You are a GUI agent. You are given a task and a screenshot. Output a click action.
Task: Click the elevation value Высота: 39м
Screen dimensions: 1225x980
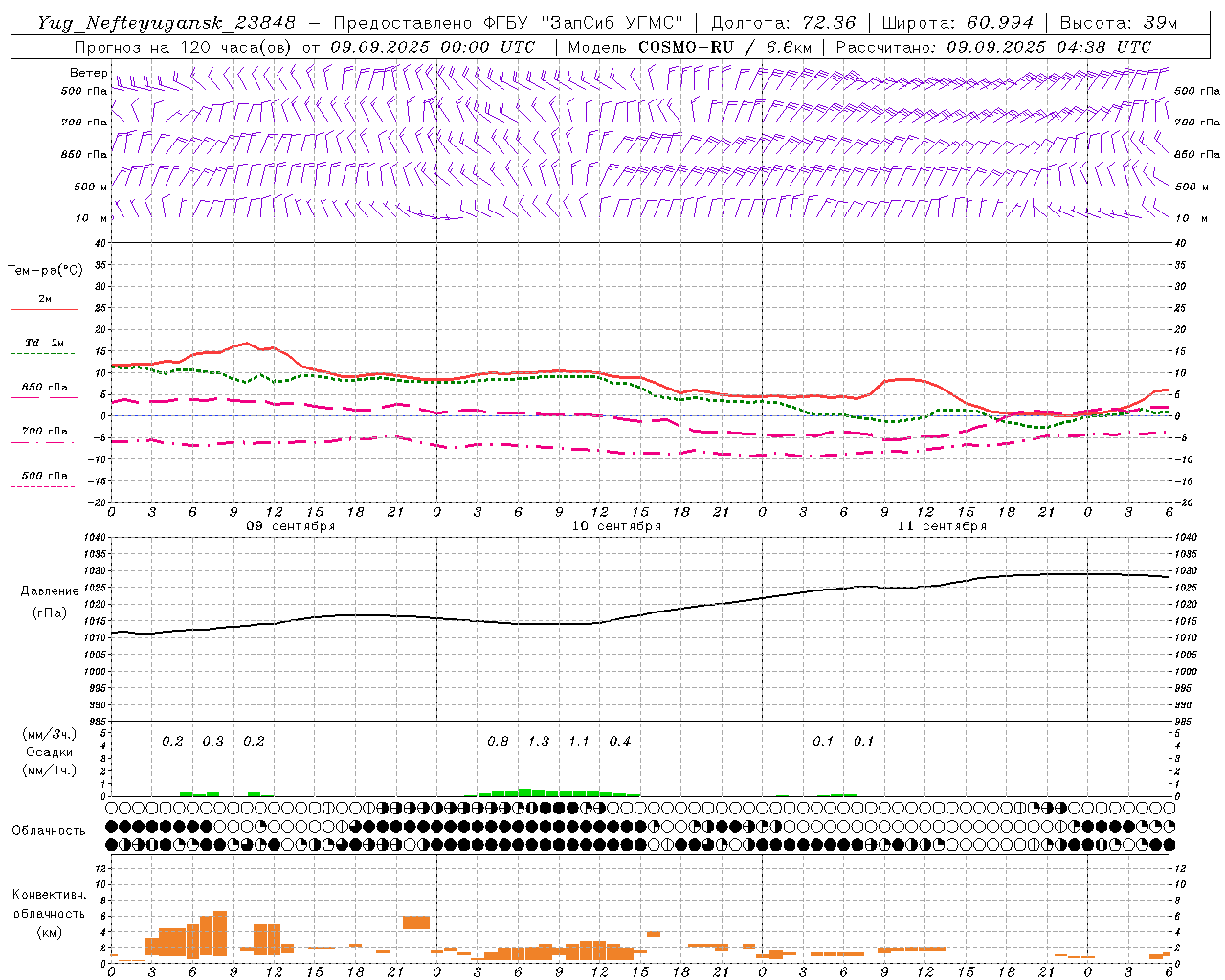tap(1118, 23)
